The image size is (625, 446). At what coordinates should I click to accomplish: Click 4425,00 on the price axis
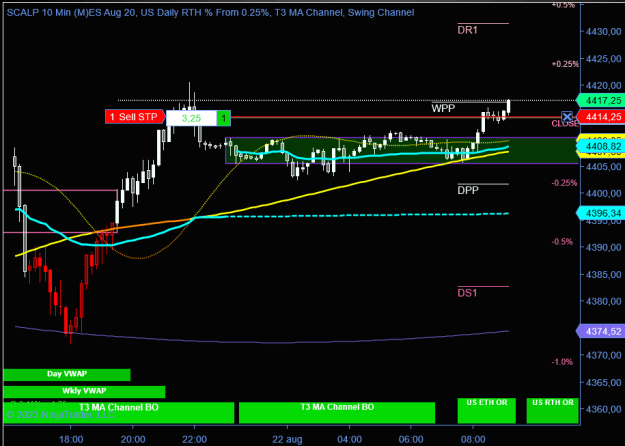coord(603,59)
